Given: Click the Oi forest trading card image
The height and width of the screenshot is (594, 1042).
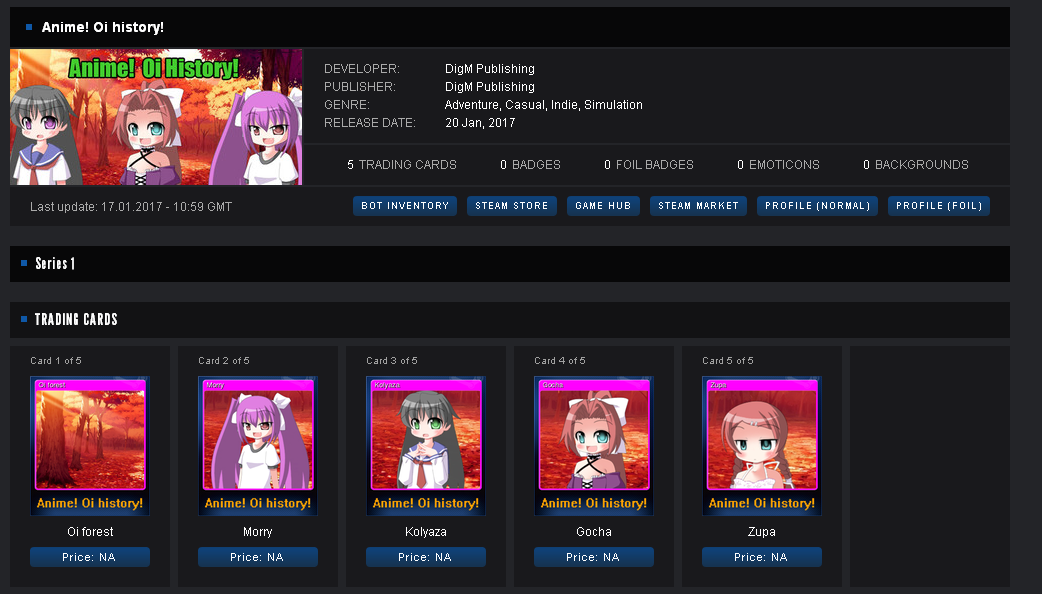Looking at the screenshot, I should [90, 445].
